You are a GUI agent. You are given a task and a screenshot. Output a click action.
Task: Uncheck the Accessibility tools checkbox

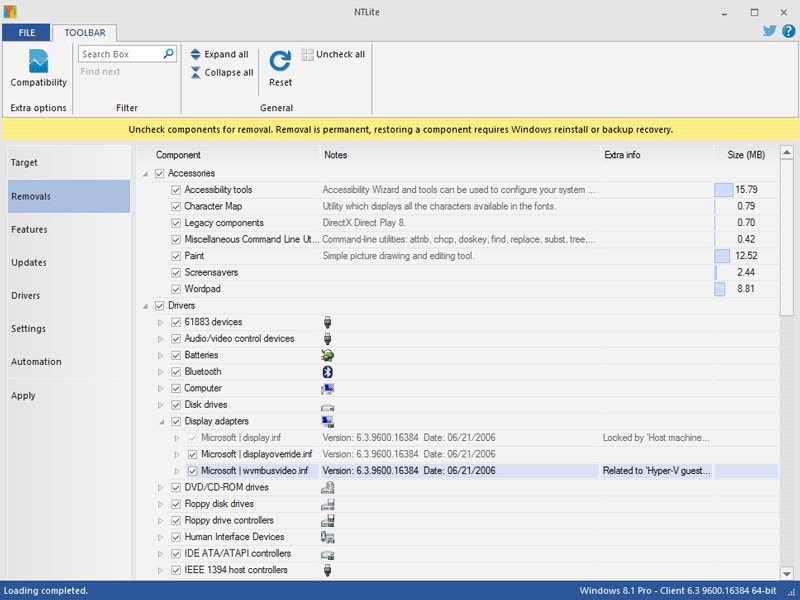tap(176, 190)
